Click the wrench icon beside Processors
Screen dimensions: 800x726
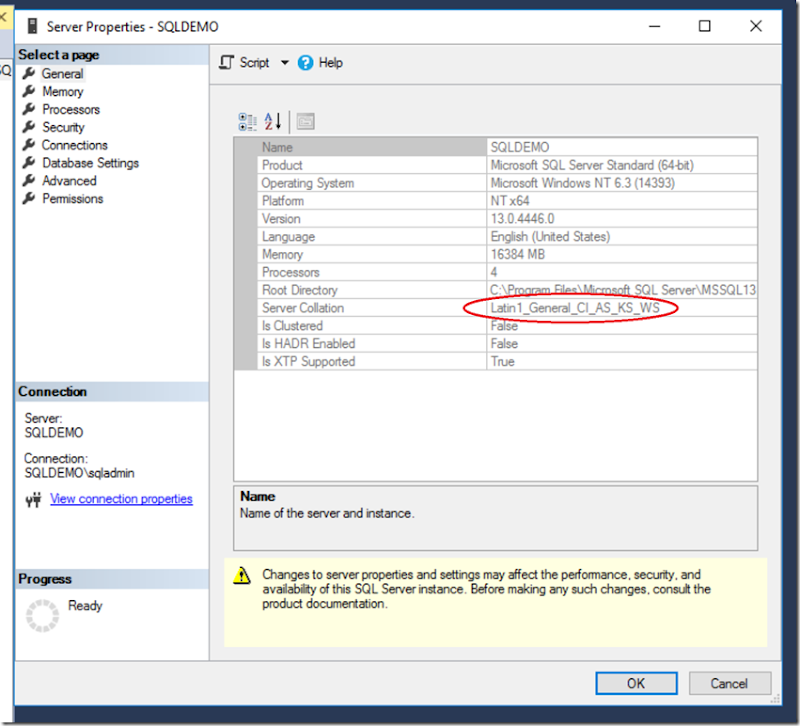(29, 109)
